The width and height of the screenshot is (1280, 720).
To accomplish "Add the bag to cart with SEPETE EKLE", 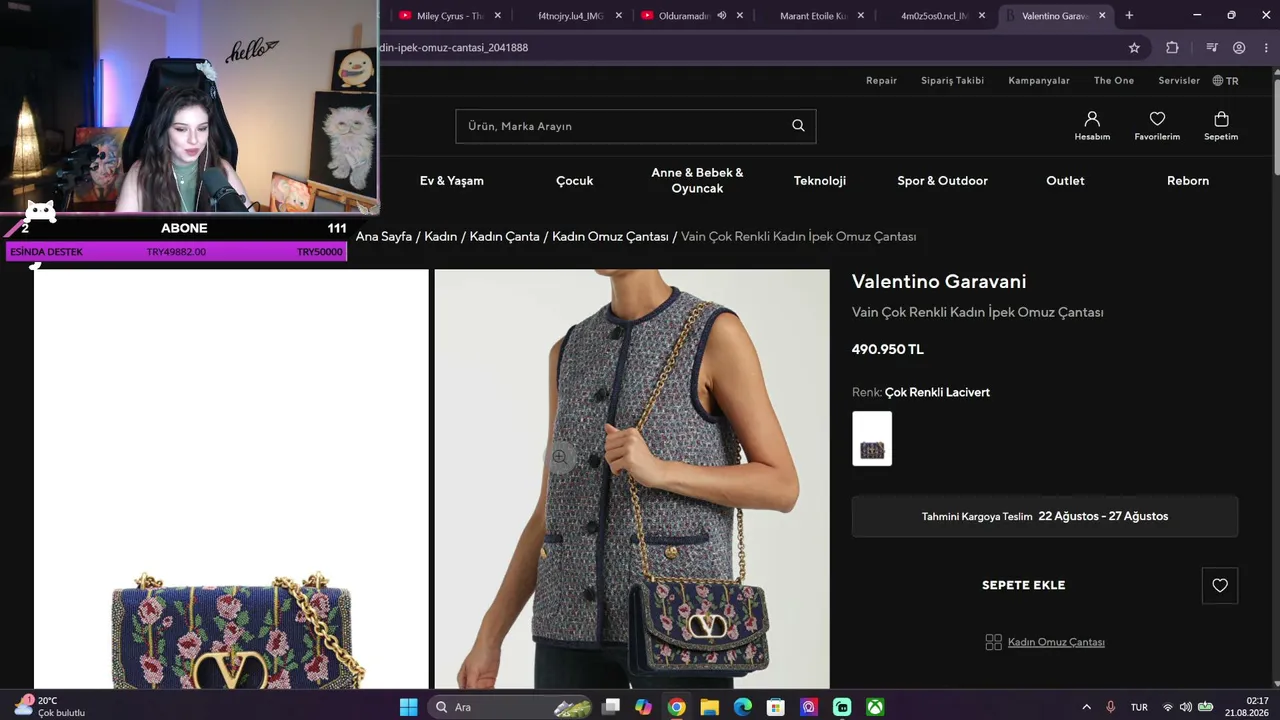I will pyautogui.click(x=1024, y=585).
